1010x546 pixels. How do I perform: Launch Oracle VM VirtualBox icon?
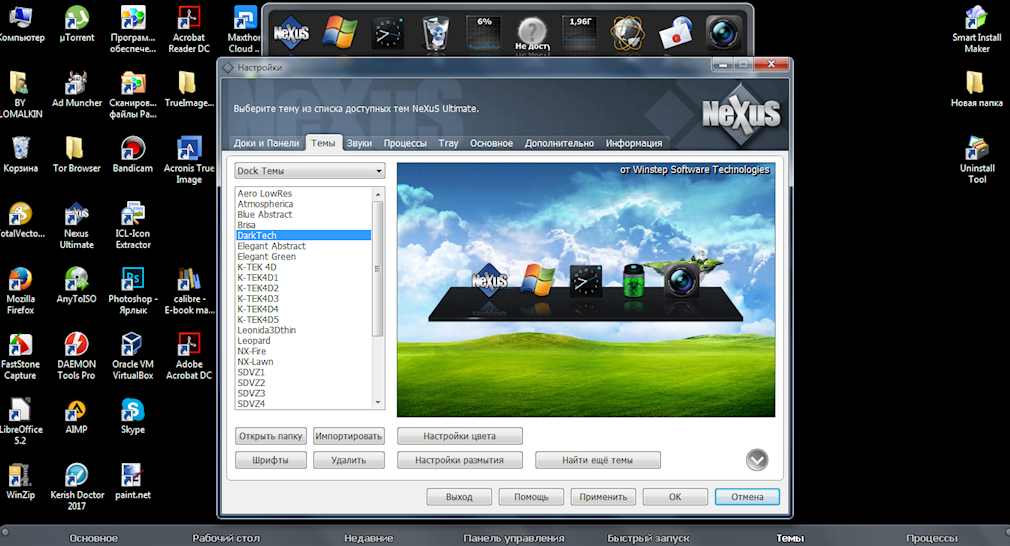(x=133, y=356)
